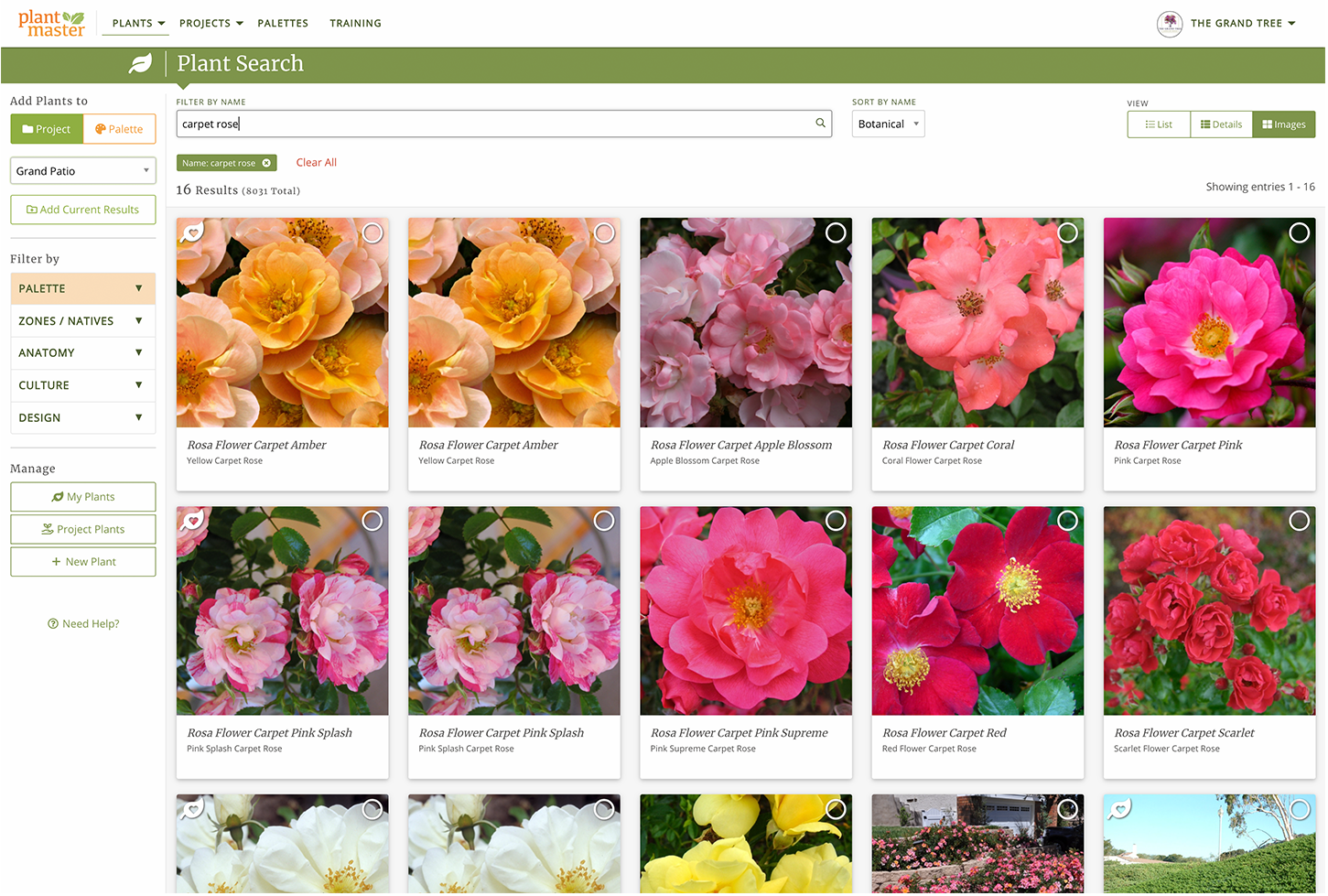1328x896 pixels.
Task: Click heart badge on first white rose photo
Action: [x=191, y=808]
